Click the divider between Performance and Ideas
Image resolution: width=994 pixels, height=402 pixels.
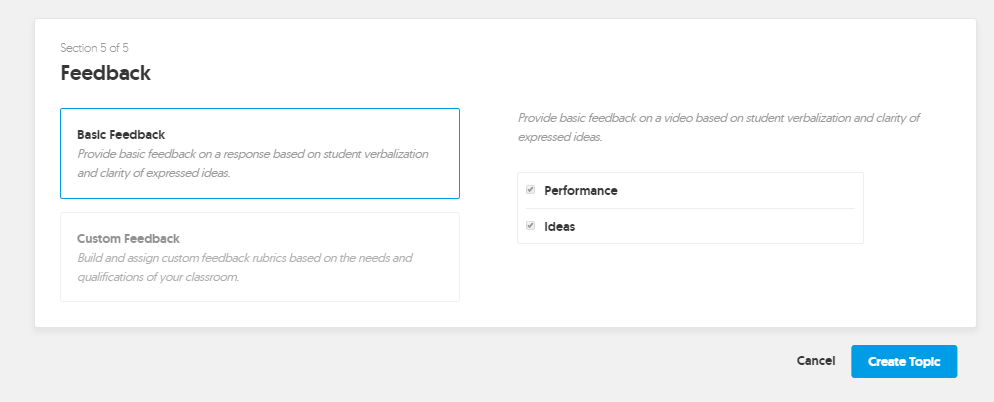[x=690, y=208]
